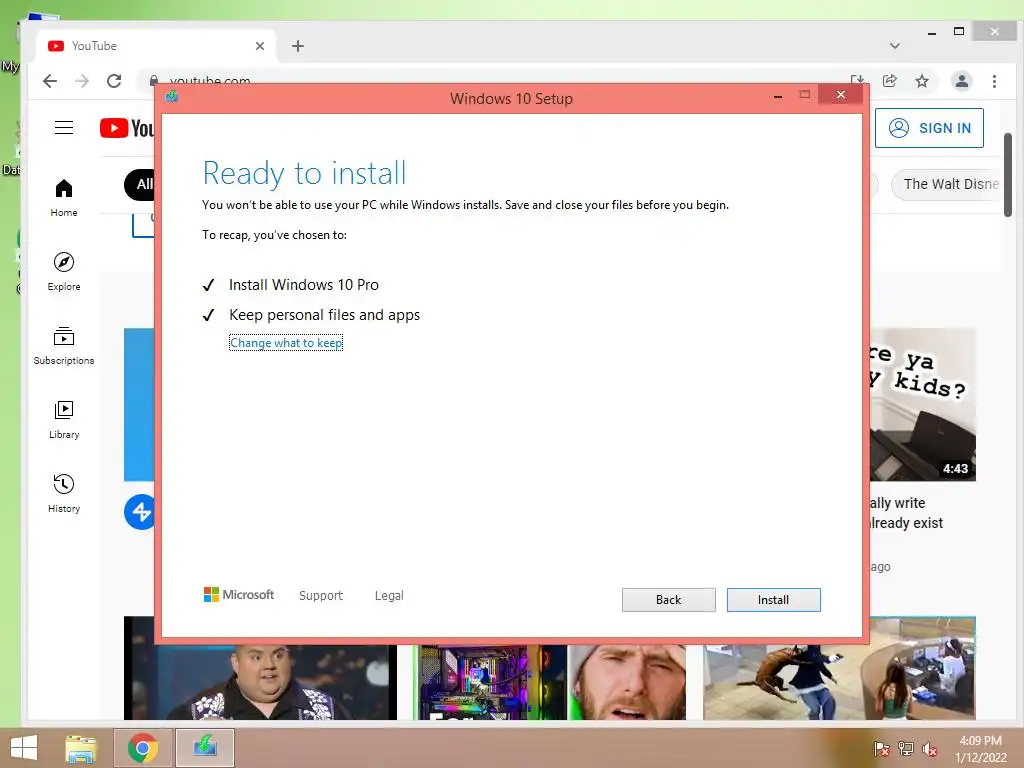Switch to Chrome from the taskbar
This screenshot has height=768, width=1024.
143,748
